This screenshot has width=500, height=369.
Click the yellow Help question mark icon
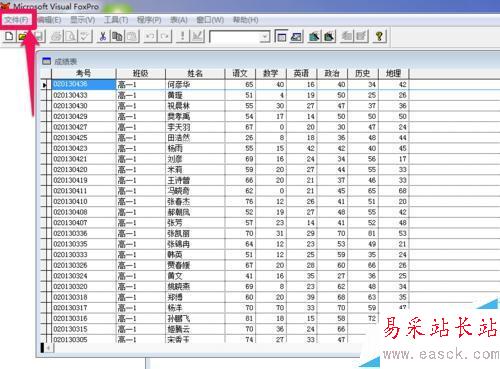pos(379,36)
